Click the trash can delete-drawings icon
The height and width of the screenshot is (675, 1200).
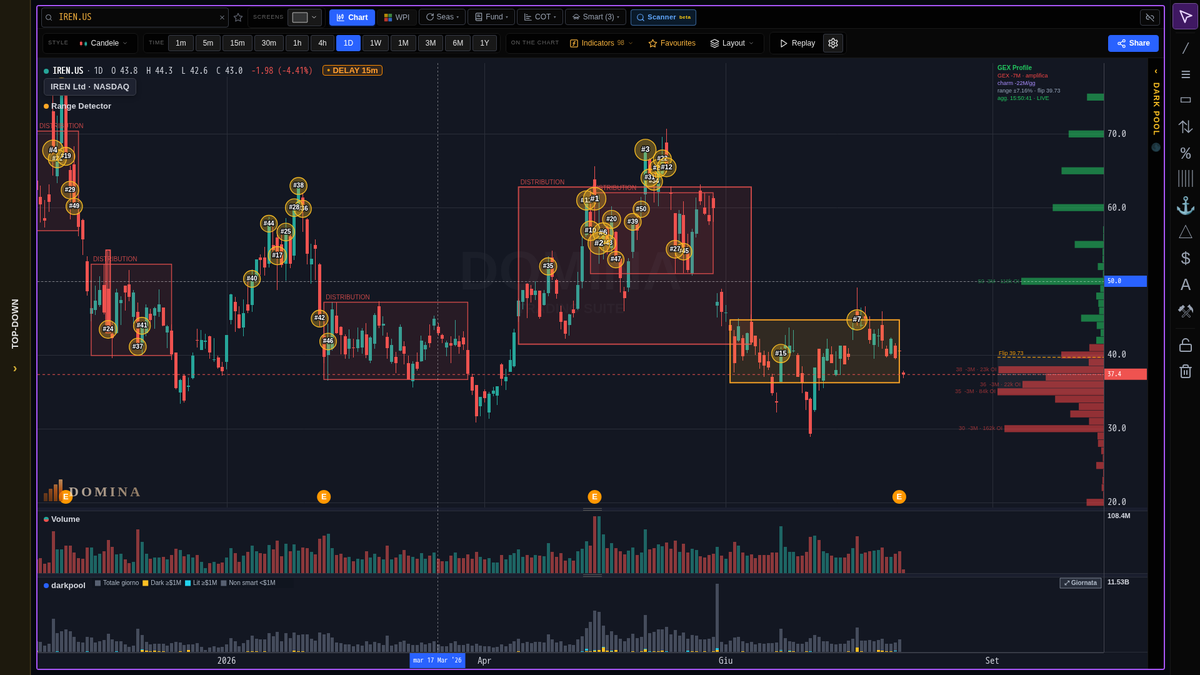coord(1185,371)
